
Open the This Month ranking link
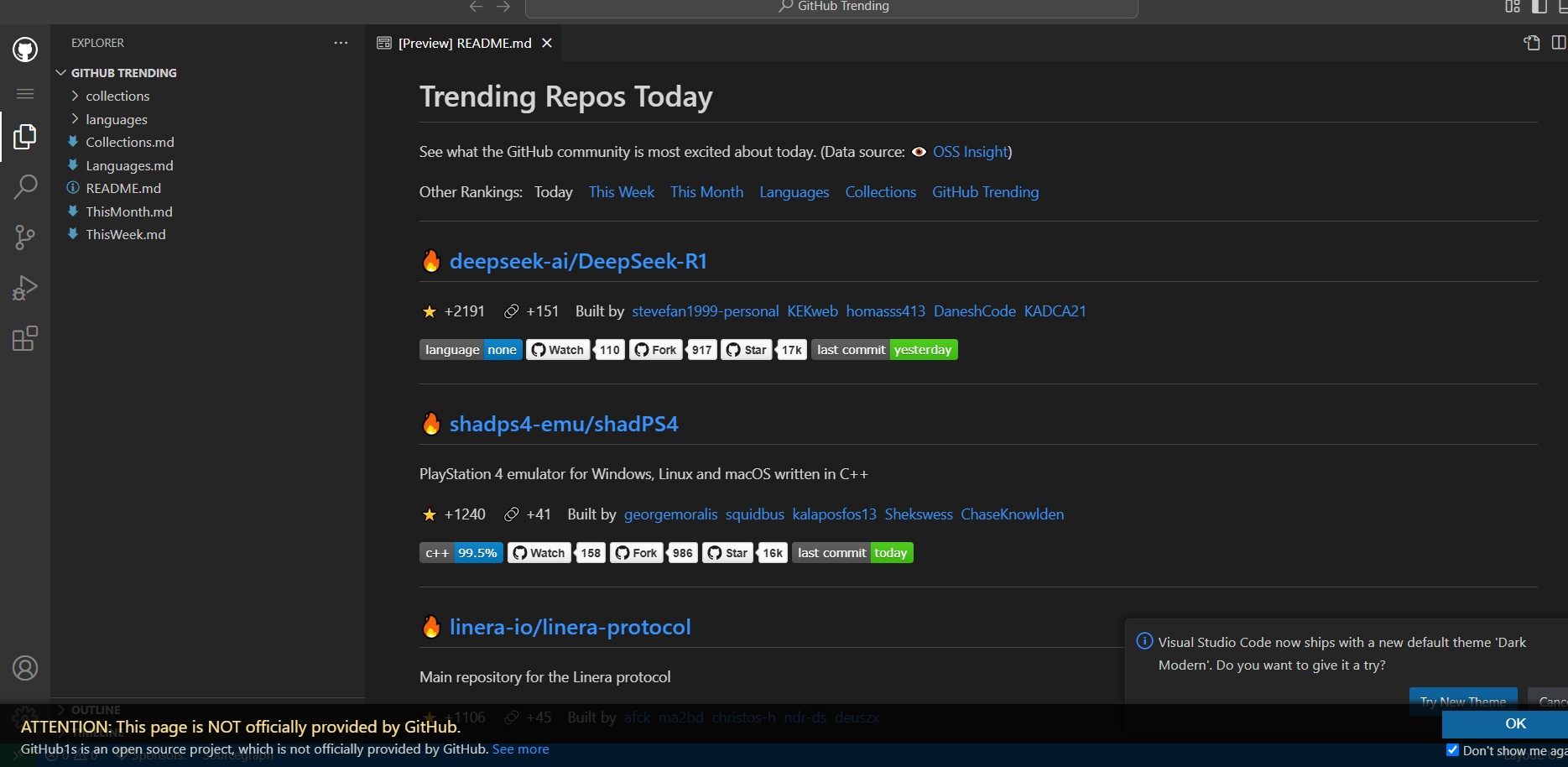point(706,192)
